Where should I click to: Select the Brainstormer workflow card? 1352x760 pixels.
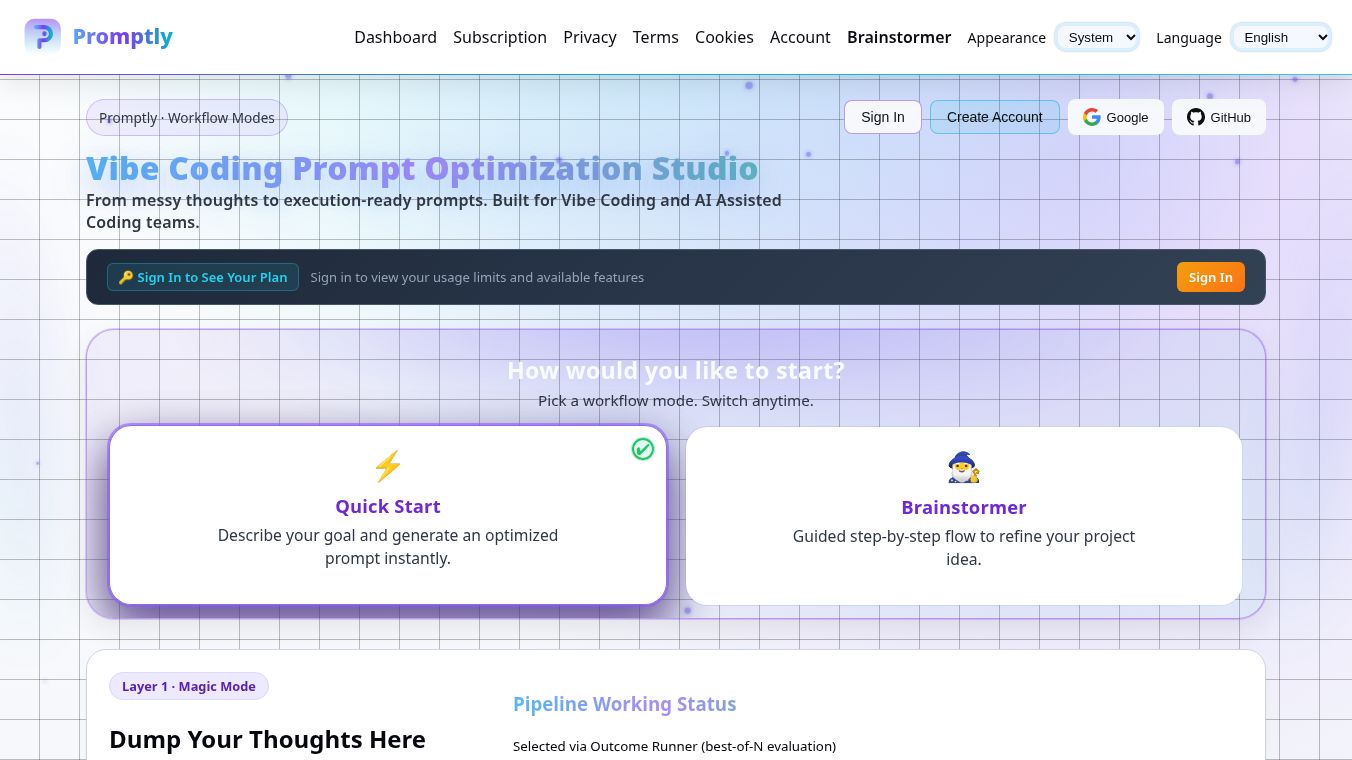(964, 516)
